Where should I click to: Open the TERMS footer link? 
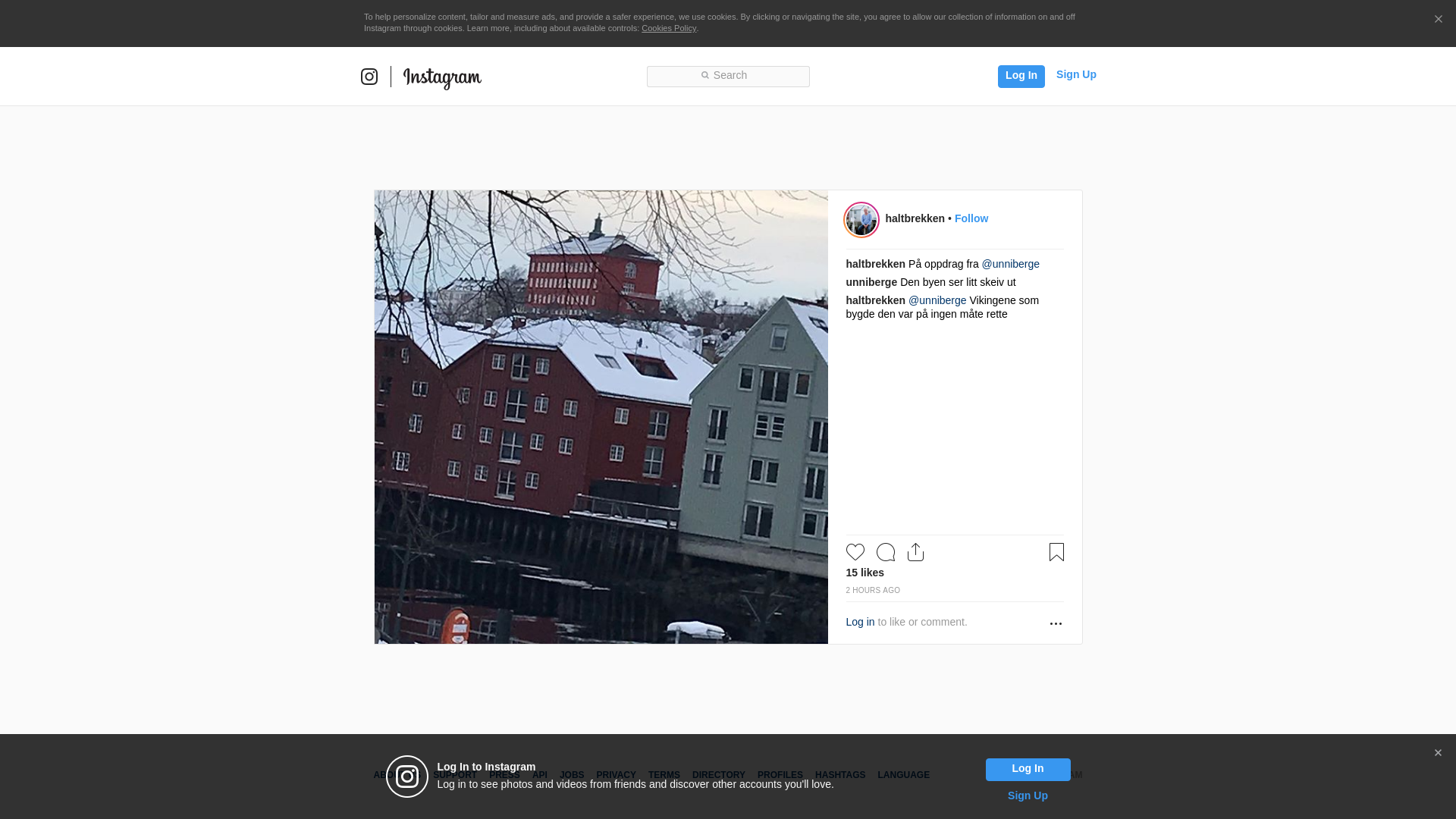click(664, 775)
